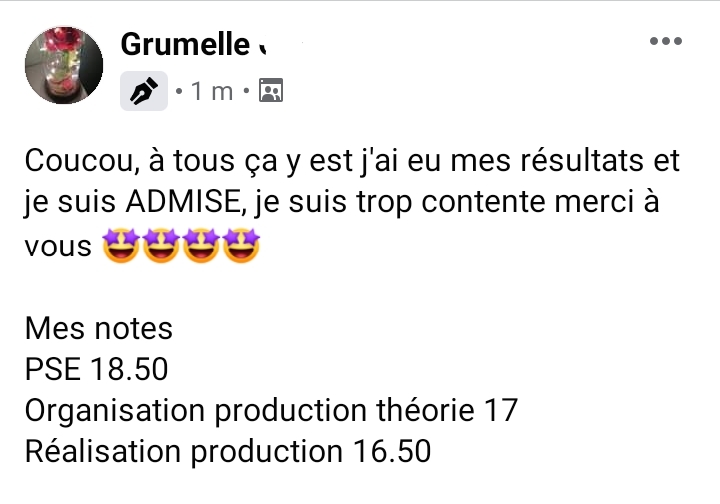
Task: Click the "Réalisation production 16.50" line
Action: 228,451
